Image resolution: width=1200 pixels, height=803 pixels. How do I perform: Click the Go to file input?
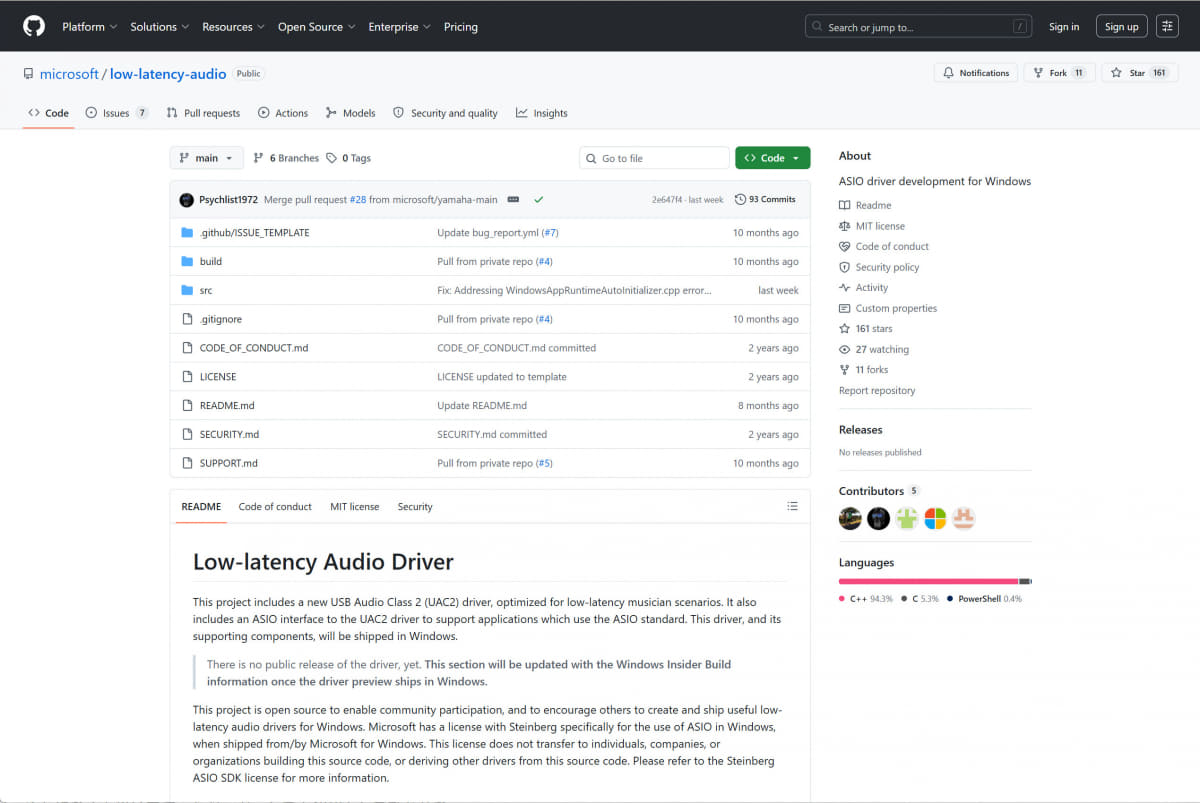coord(654,158)
